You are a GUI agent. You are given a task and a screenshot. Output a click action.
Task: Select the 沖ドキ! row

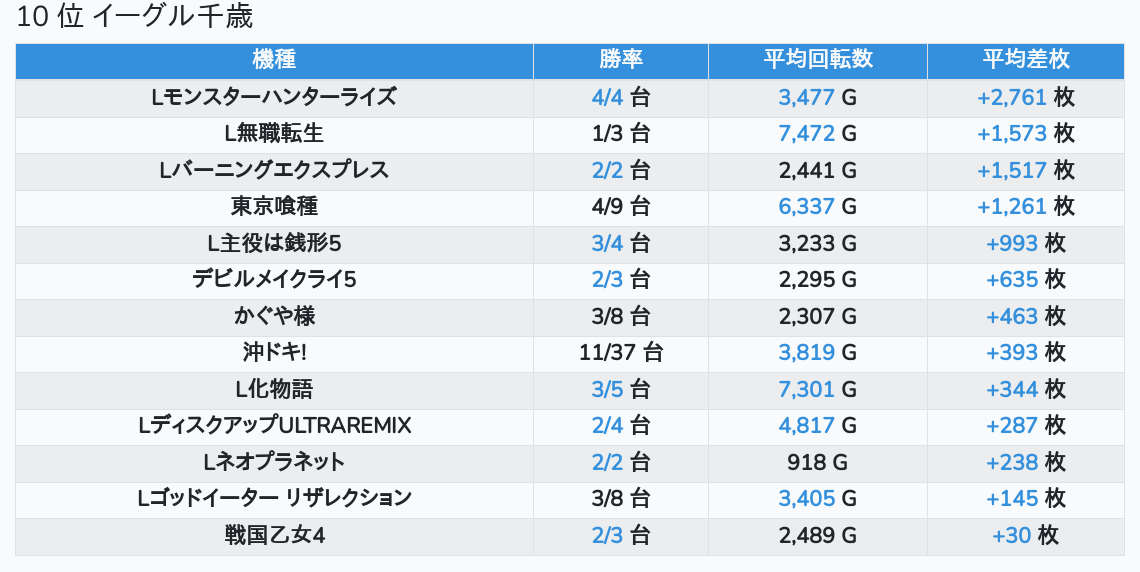274,352
